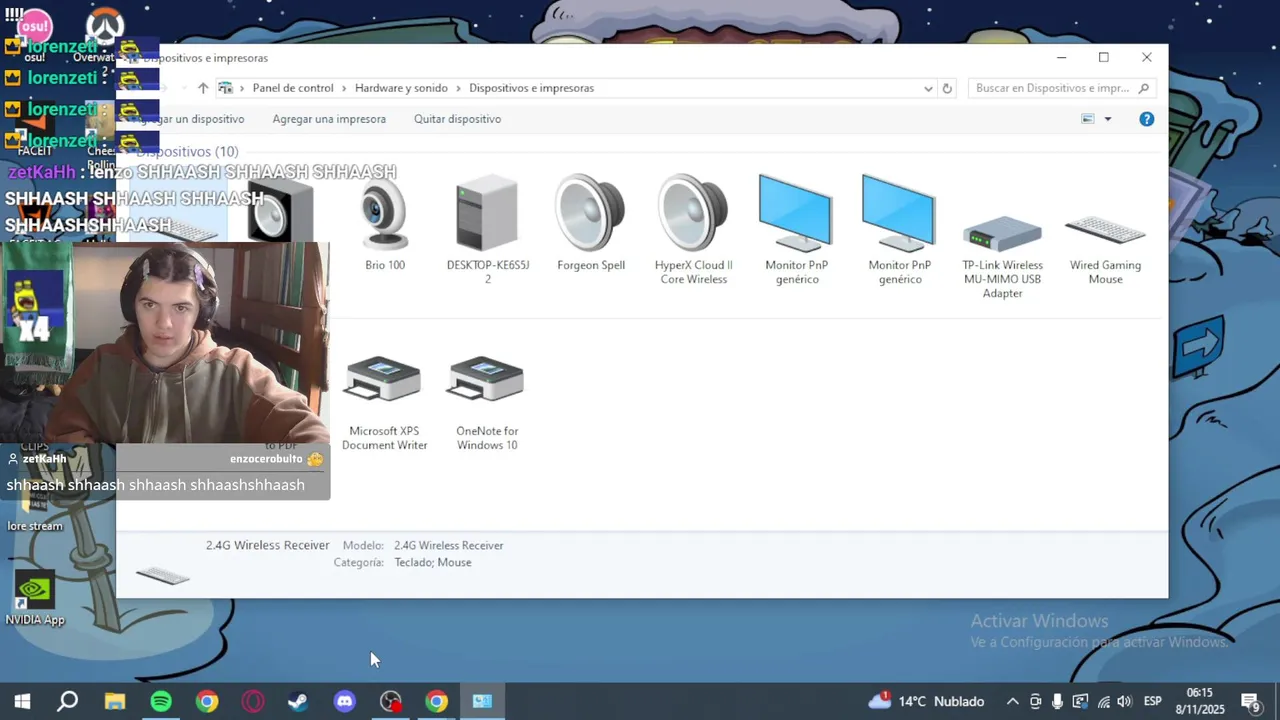Image resolution: width=1280 pixels, height=720 pixels.
Task: Open Windows Start menu
Action: point(22,701)
